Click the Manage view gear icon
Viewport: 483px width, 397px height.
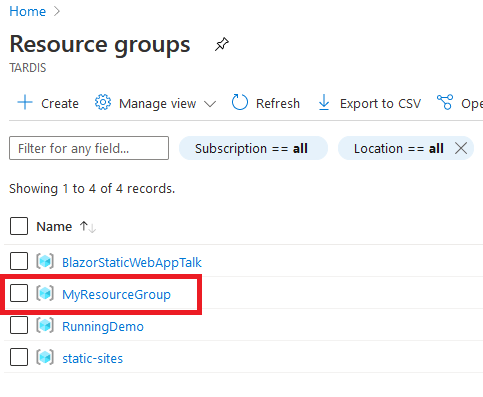[103, 102]
